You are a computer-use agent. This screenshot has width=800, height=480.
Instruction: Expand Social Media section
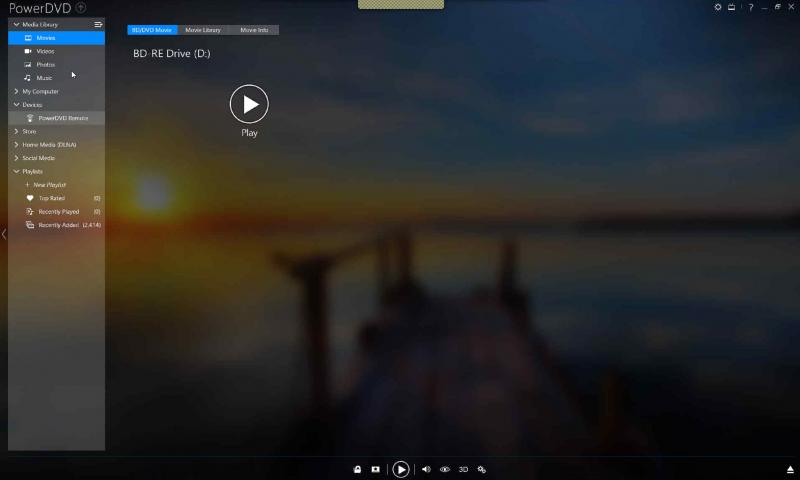tap(16, 158)
